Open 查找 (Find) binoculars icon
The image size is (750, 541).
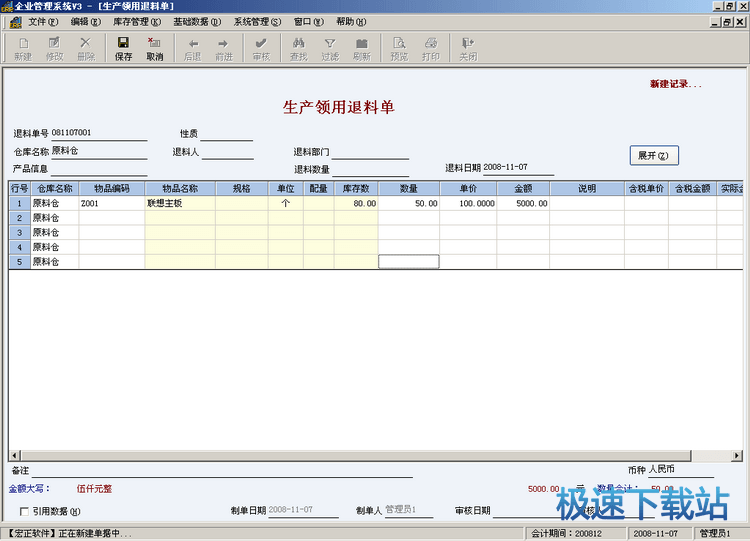pos(298,48)
